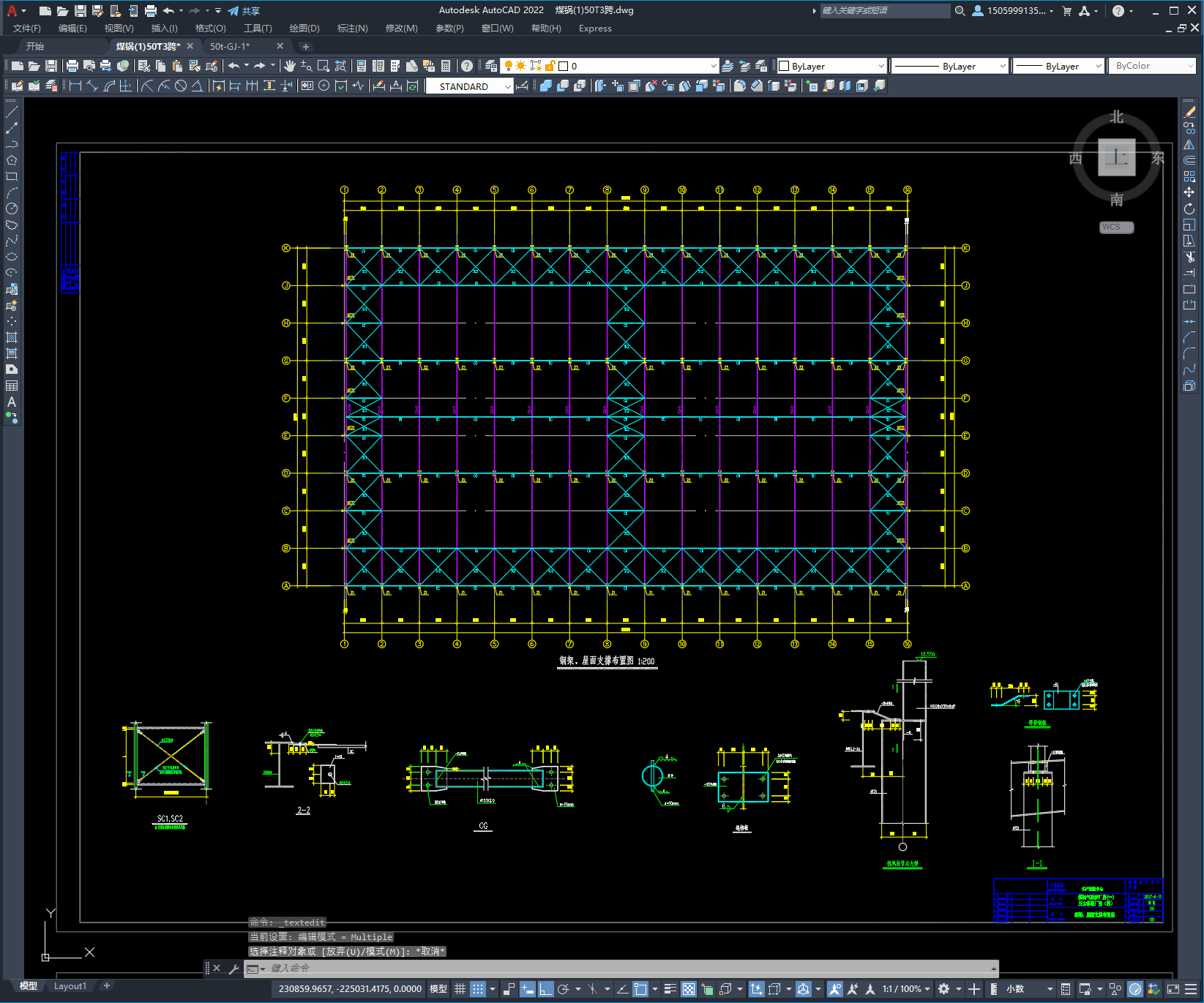
Task: Click the ViewCube 上 top face
Action: (x=1116, y=157)
